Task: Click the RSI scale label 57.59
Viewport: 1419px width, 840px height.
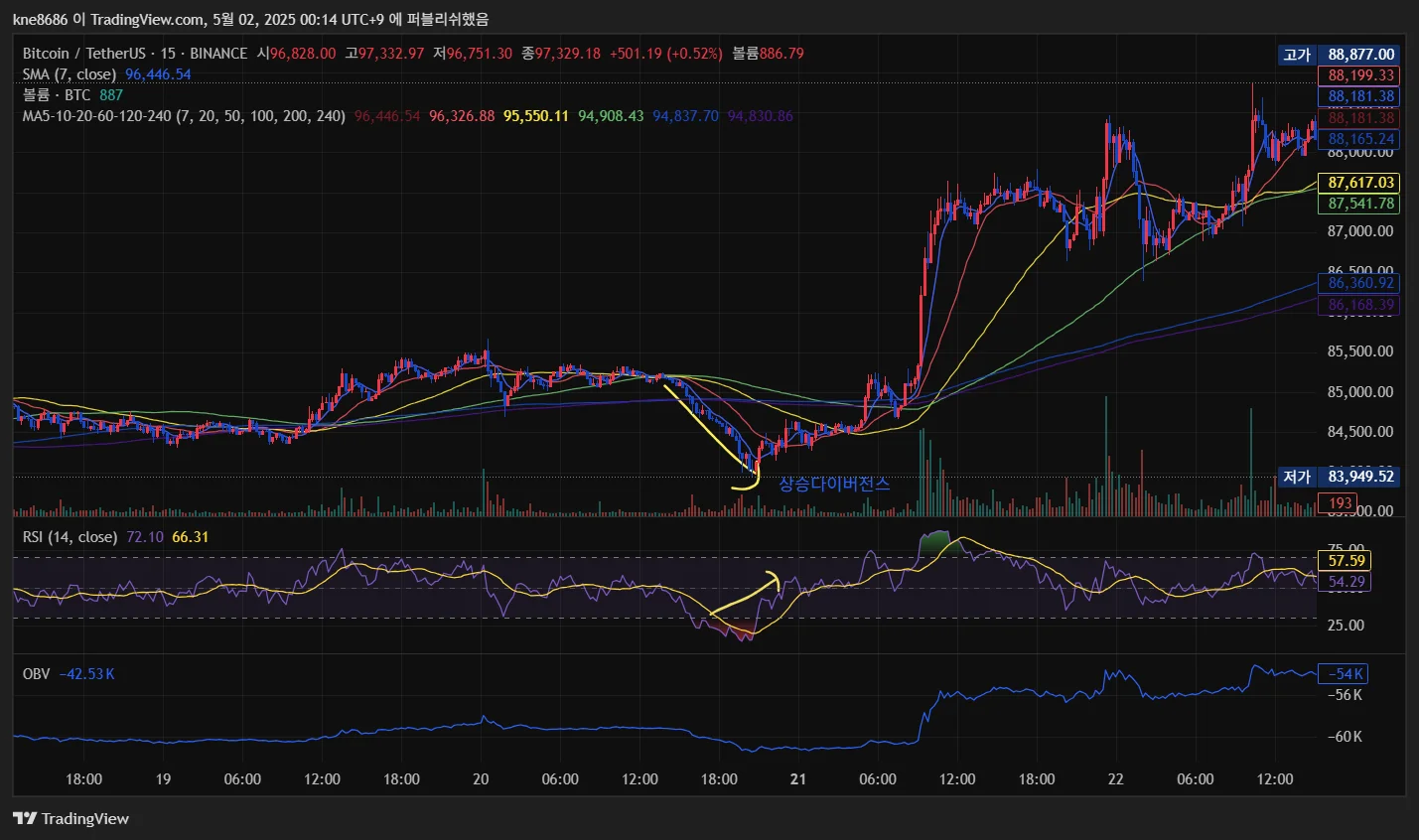Action: (1345, 561)
